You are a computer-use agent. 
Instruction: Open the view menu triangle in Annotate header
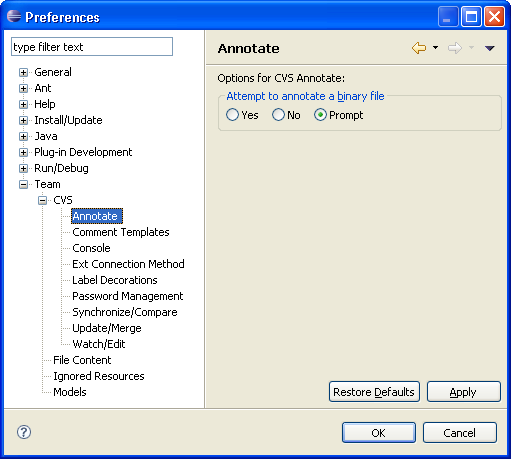tap(489, 48)
